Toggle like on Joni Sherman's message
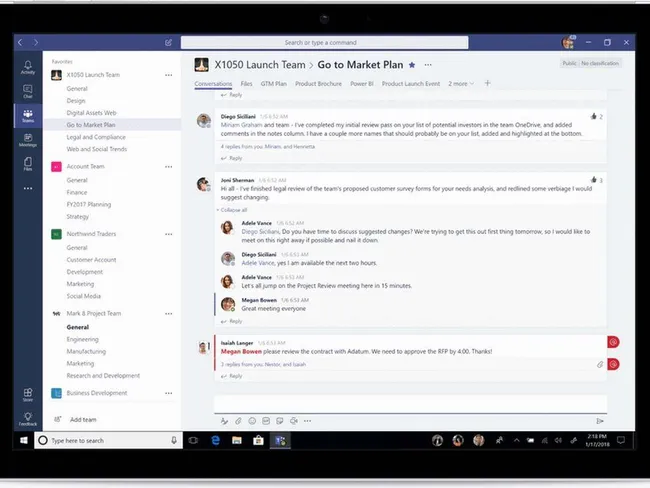 [x=594, y=181]
